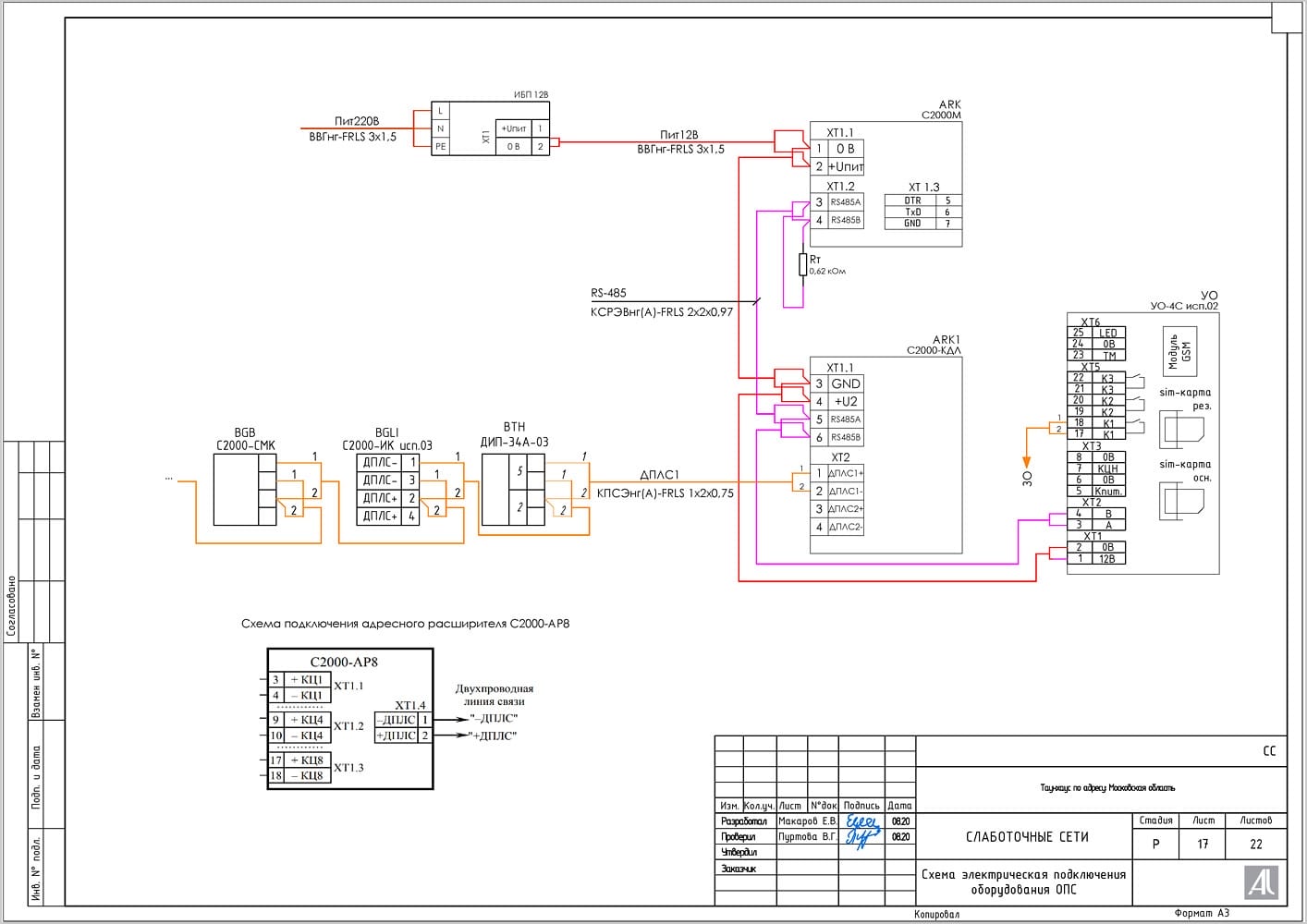Select the RS485A terminal on С2000М
This screenshot has width=1307, height=924.
pos(845,202)
